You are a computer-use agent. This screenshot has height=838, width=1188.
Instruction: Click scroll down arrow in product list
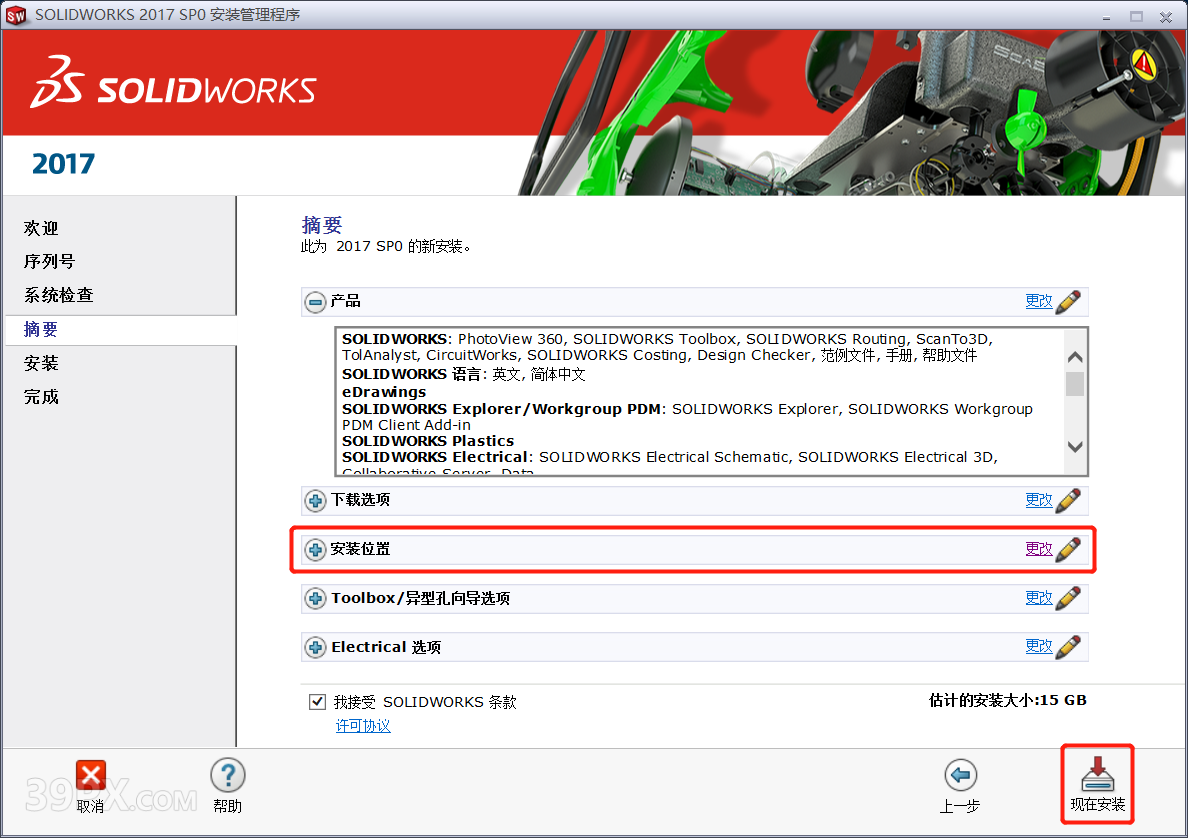pyautogui.click(x=1075, y=447)
